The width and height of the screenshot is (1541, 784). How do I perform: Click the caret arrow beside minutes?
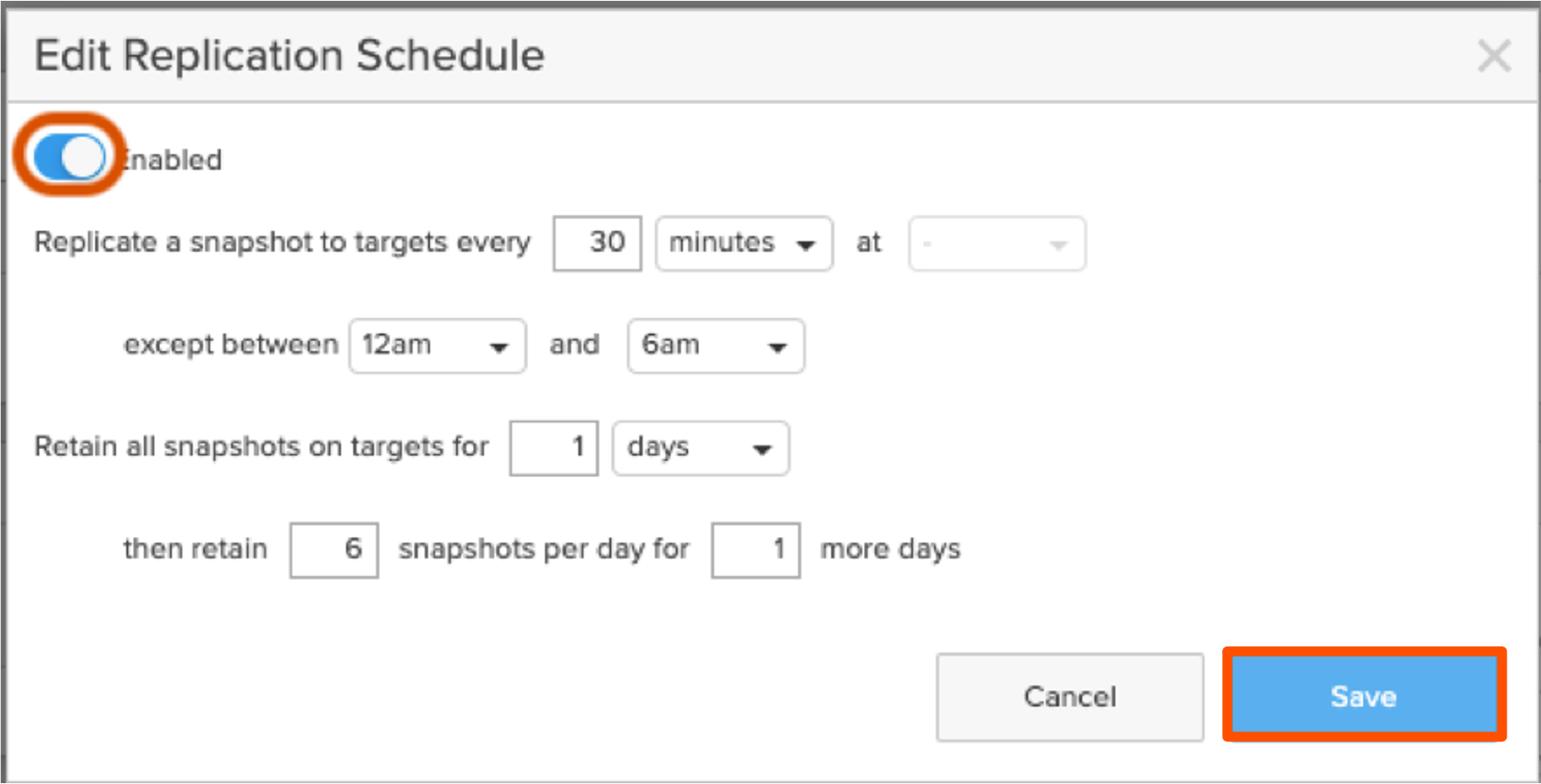805,245
